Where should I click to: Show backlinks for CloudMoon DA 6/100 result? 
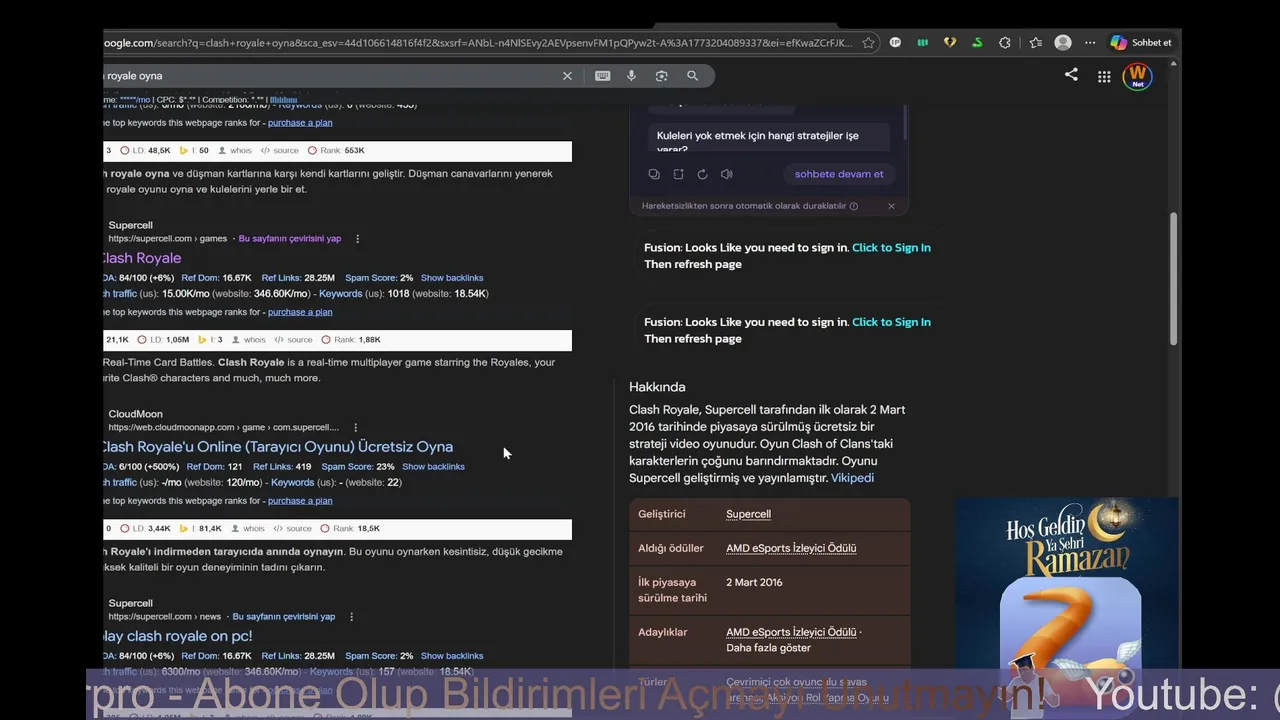coord(433,467)
